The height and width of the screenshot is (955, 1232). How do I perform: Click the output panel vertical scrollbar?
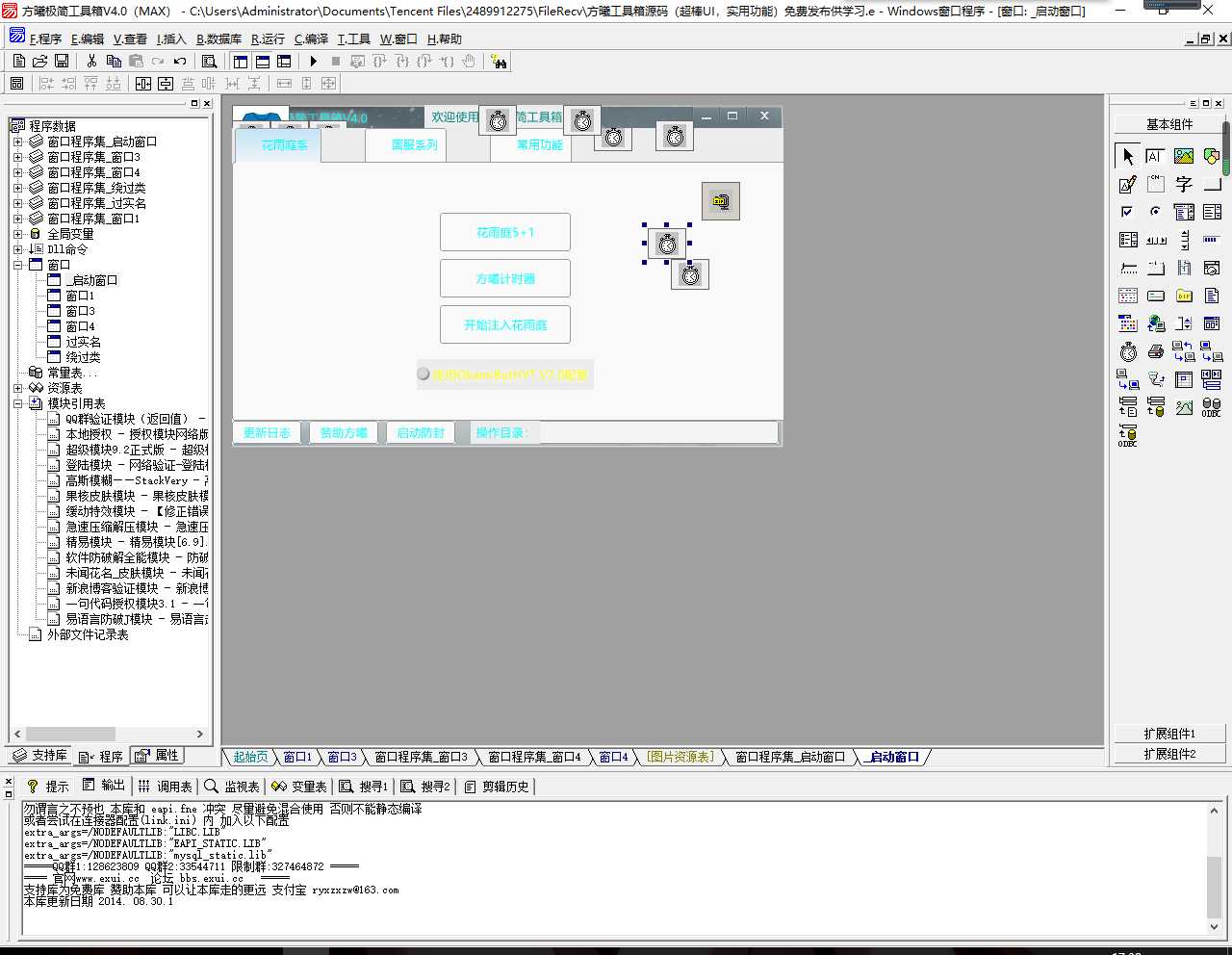[x=1214, y=869]
